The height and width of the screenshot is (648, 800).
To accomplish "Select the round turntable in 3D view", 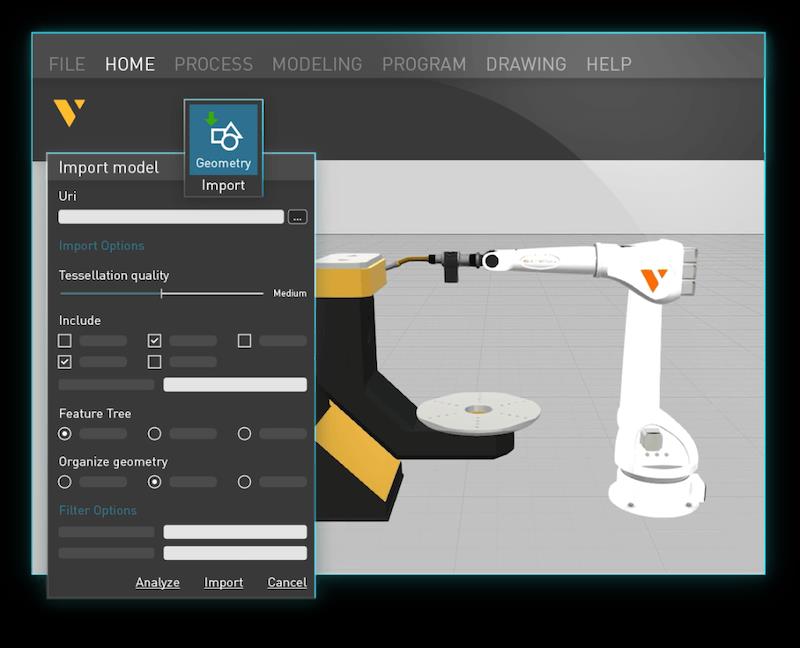I will pos(478,411).
